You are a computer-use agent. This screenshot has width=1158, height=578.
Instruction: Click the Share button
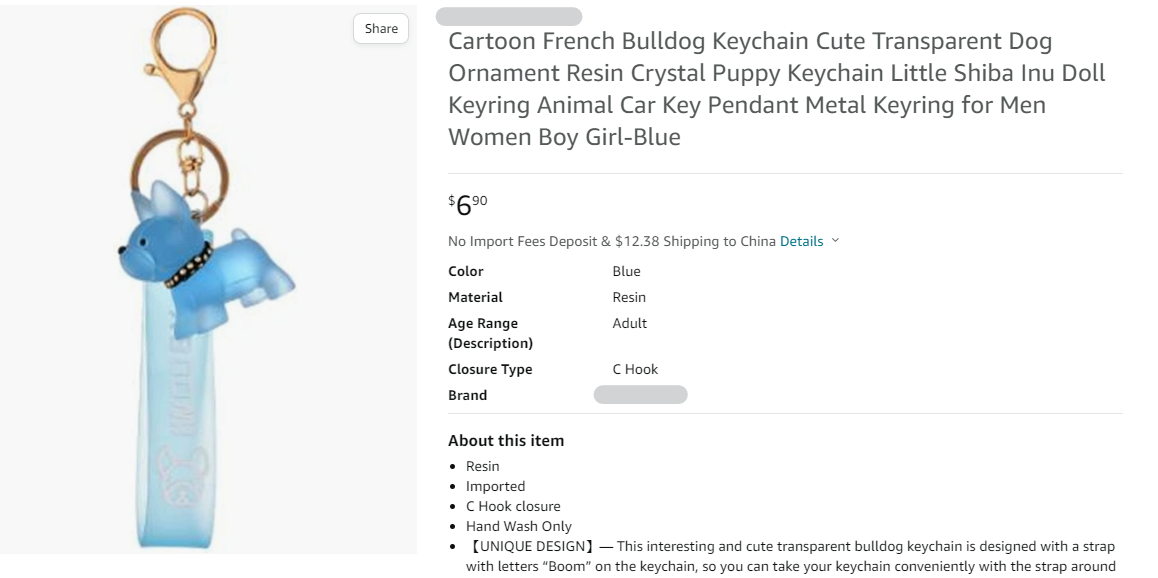coord(381,29)
